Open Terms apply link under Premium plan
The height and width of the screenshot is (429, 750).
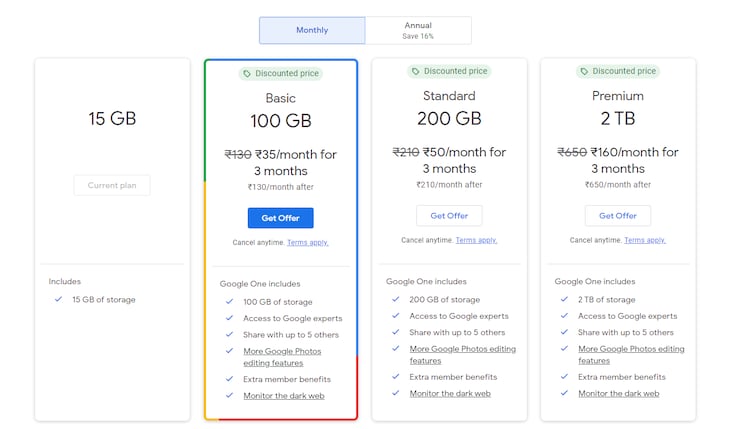645,241
